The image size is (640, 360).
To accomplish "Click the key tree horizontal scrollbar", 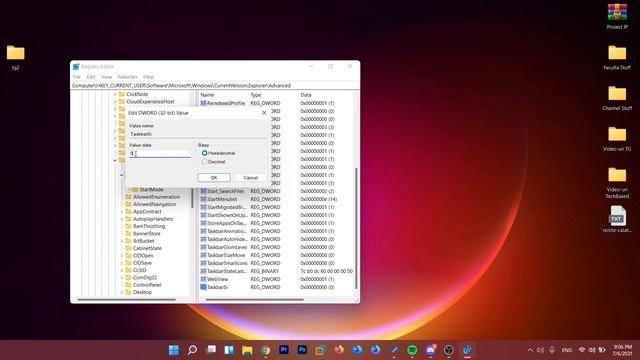I will click(127, 300).
